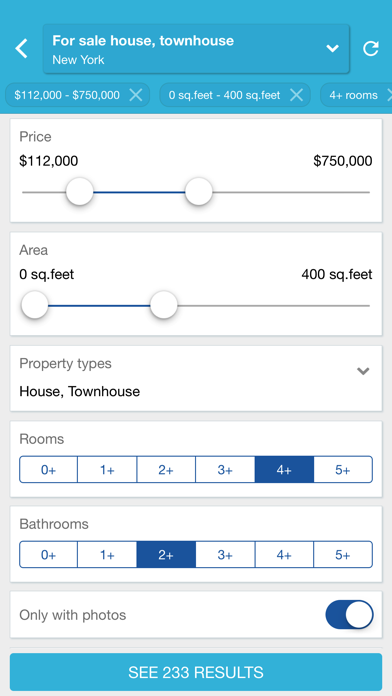The width and height of the screenshot is (392, 696).
Task: Select 4+ in the Rooms row
Action: pos(284,470)
